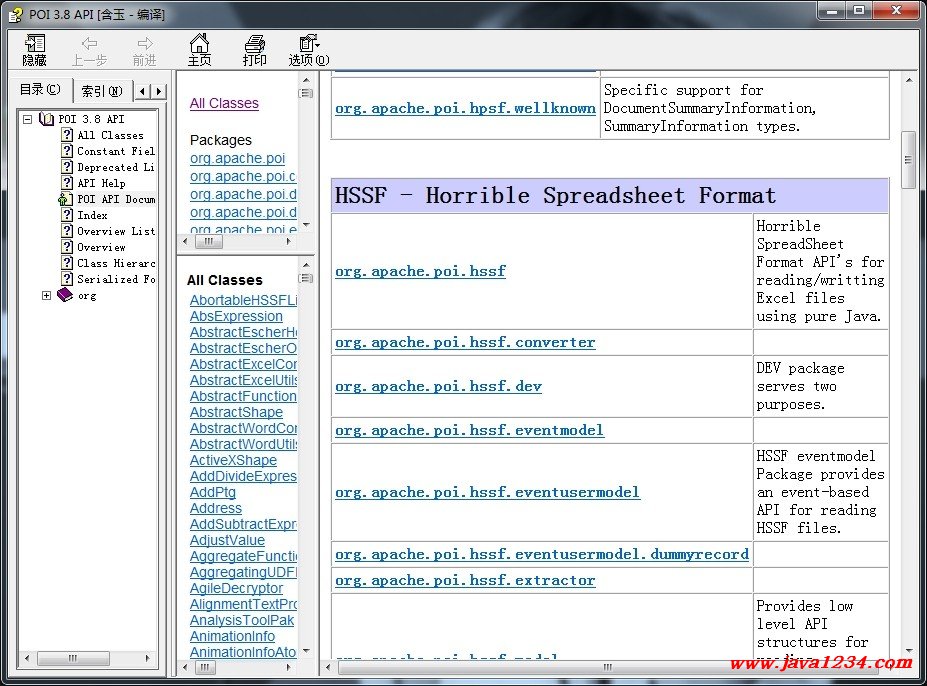Select the Index tree item
Viewport: 927px width, 686px height.
pyautogui.click(x=92, y=215)
